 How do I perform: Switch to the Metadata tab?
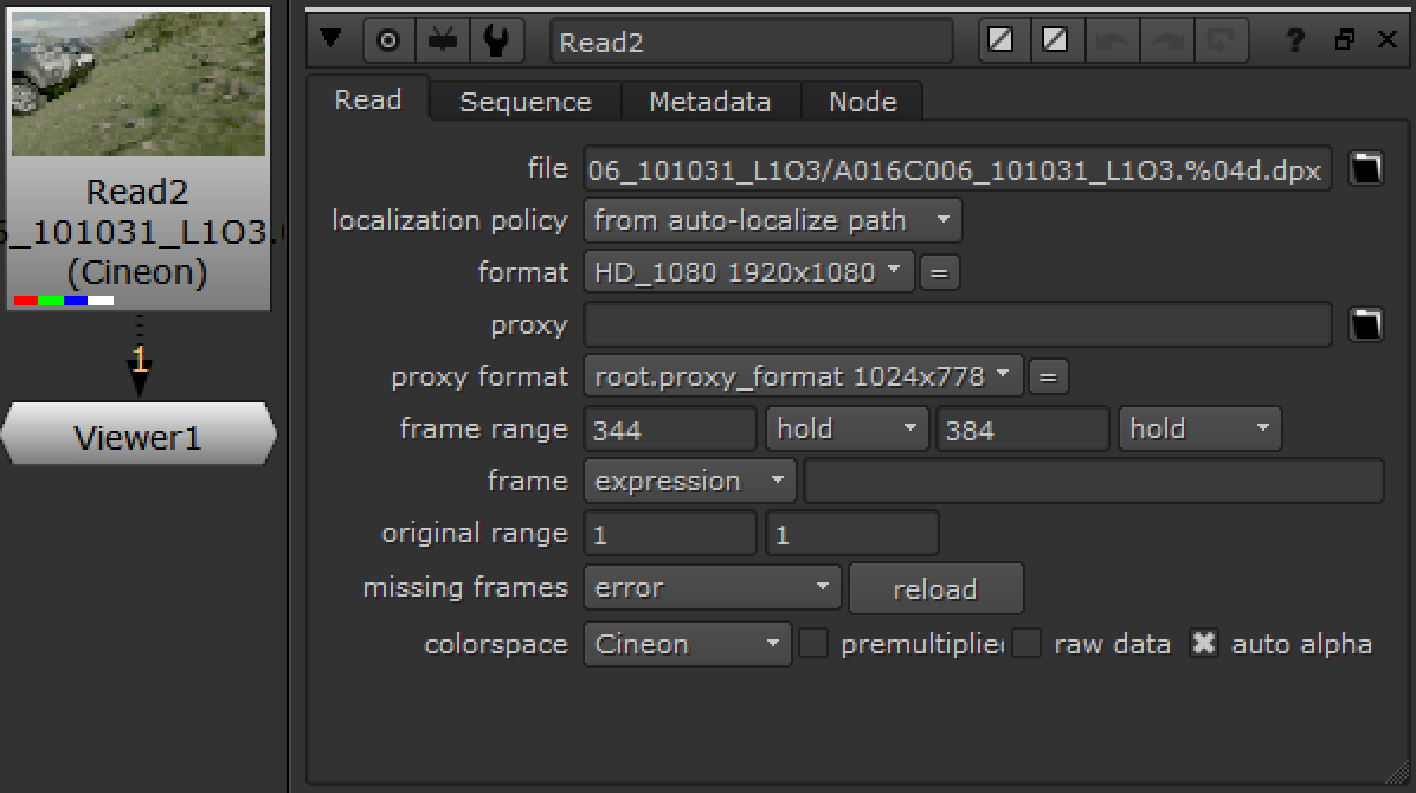coord(710,102)
